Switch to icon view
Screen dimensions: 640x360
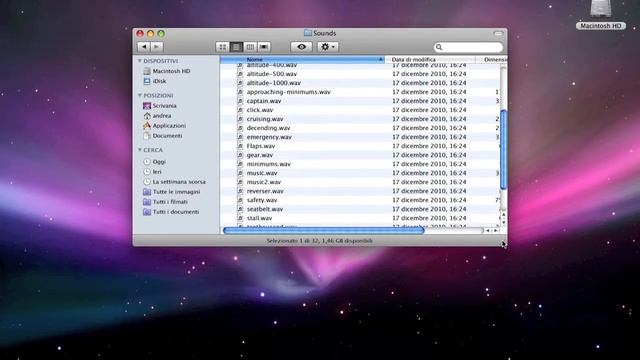coord(222,47)
